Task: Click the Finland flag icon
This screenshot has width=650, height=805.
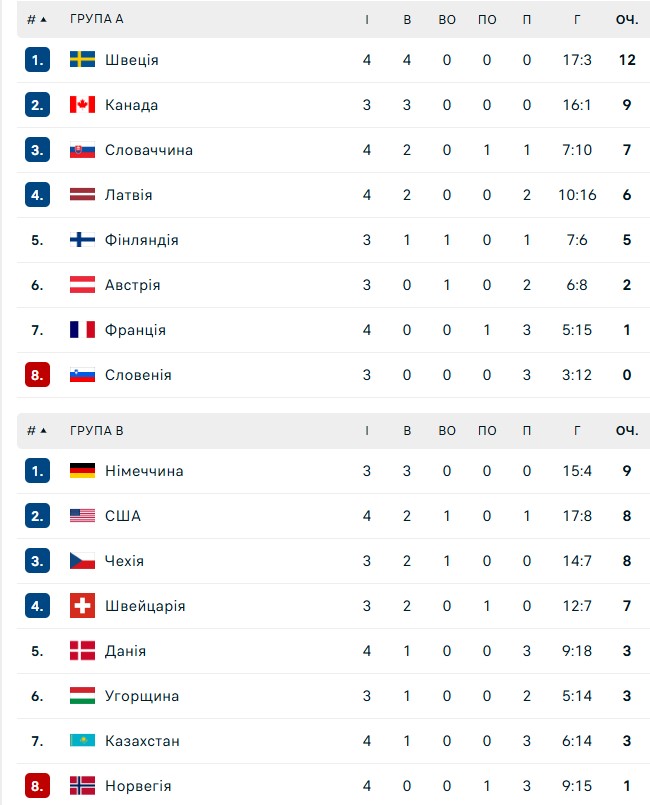Action: (x=82, y=240)
